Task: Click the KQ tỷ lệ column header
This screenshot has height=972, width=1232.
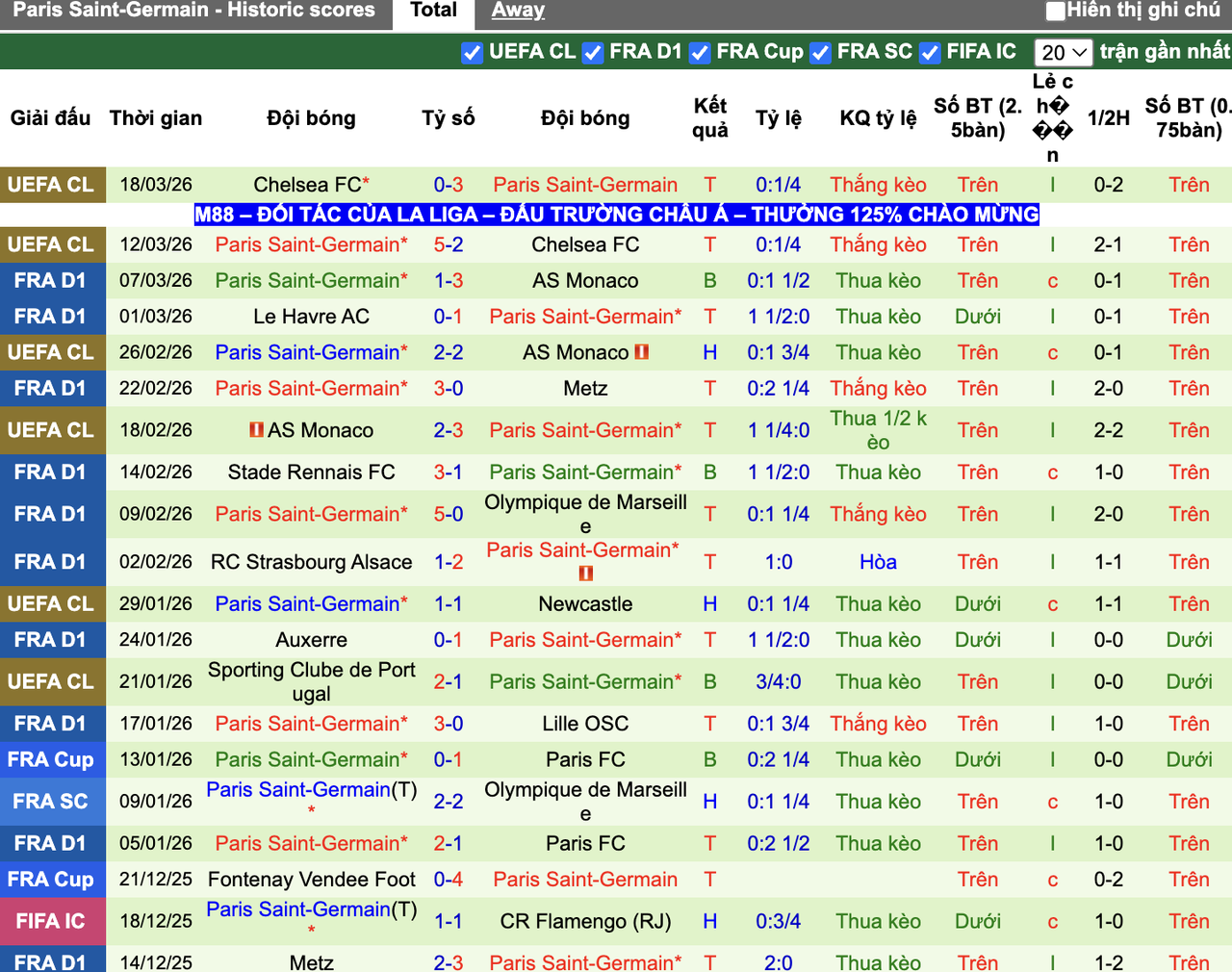Action: [878, 118]
